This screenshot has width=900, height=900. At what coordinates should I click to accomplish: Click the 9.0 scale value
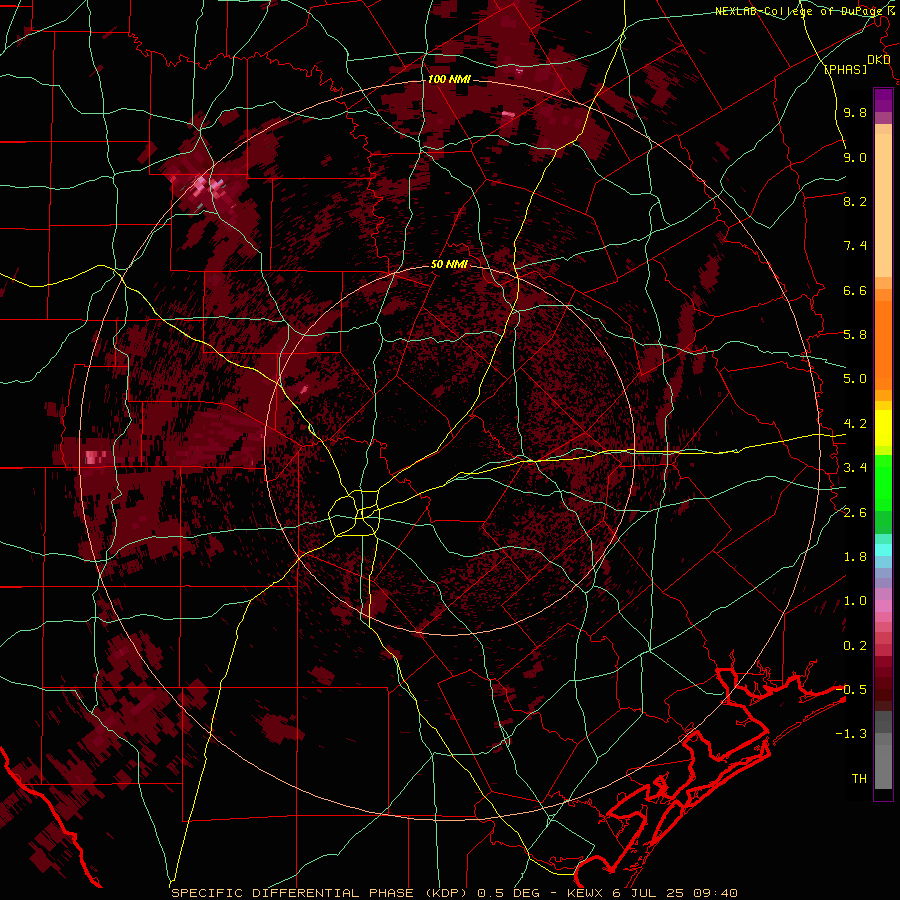click(x=855, y=157)
